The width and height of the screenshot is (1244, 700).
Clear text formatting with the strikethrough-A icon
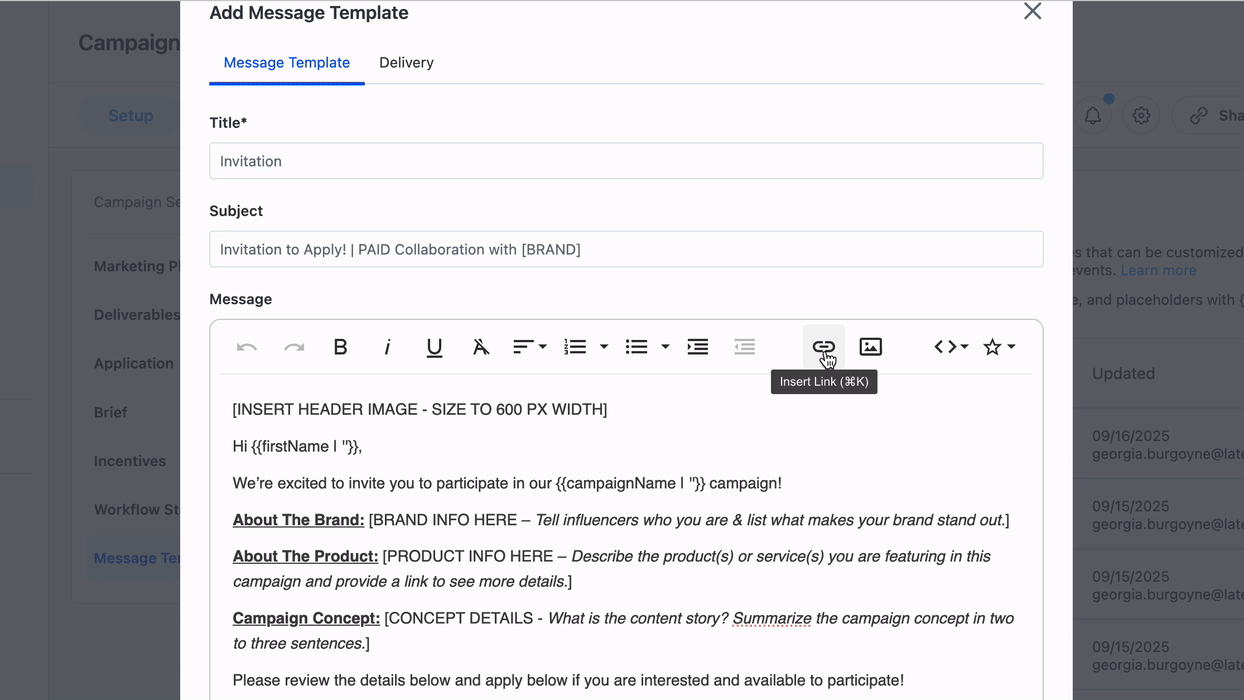[x=481, y=347]
